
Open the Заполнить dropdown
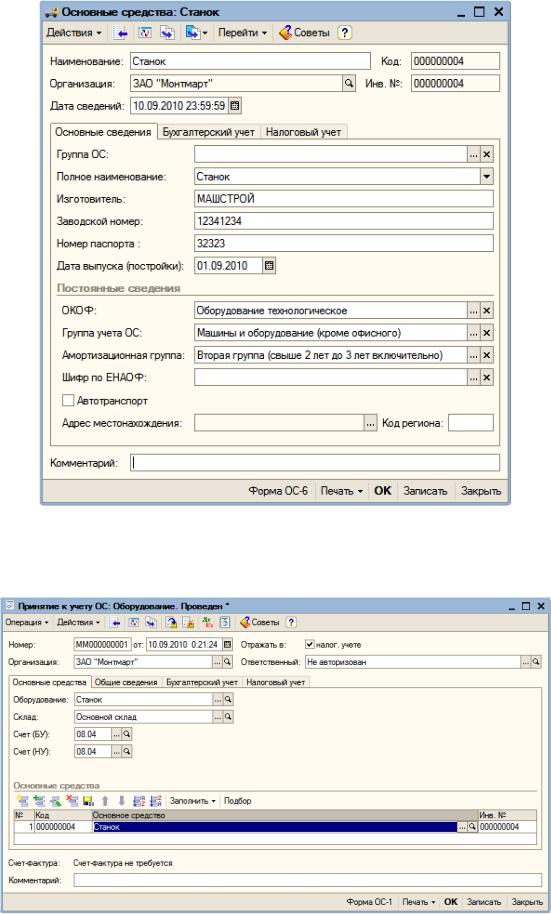[192, 801]
